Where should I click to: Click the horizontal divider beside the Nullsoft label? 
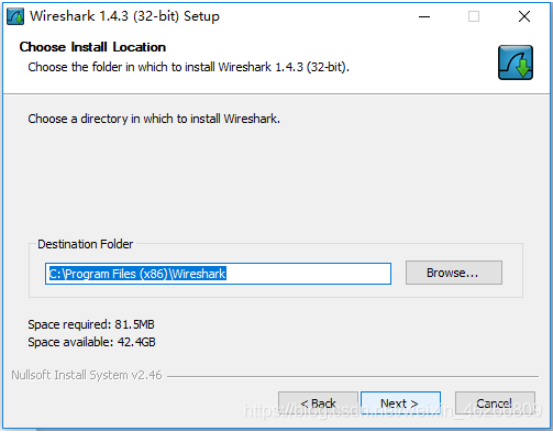(x=353, y=376)
